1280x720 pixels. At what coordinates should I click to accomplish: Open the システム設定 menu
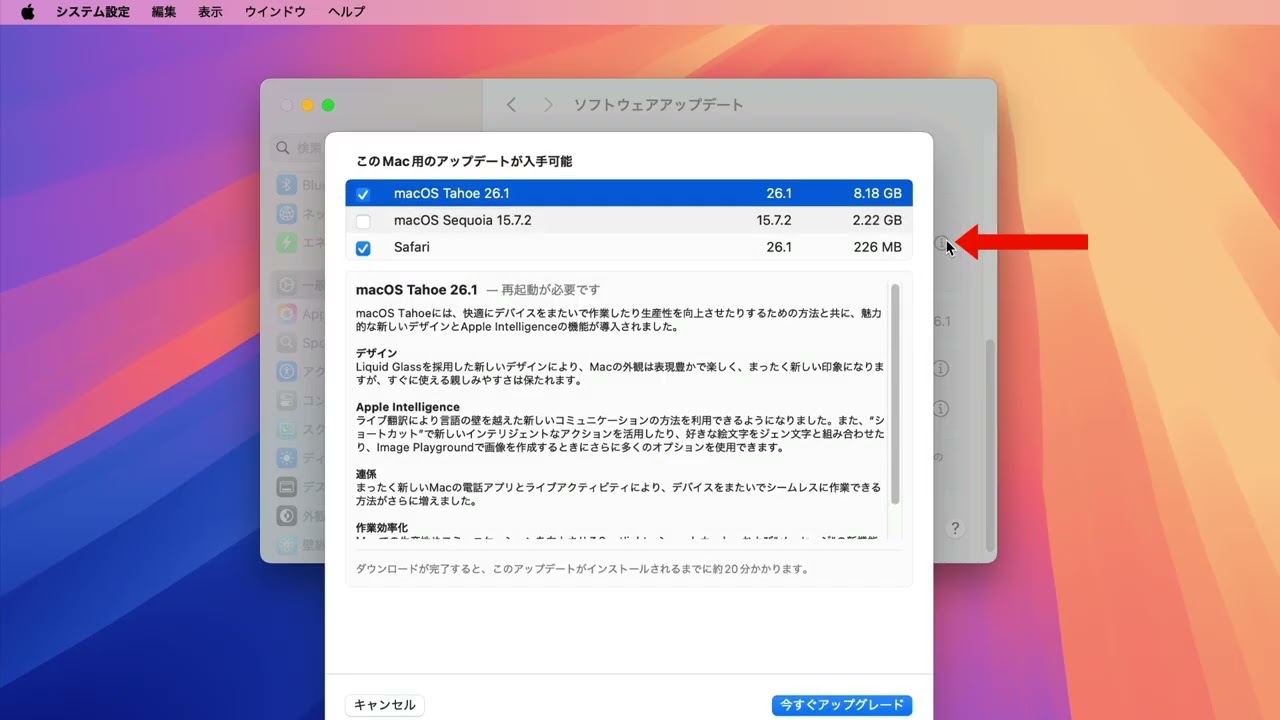click(93, 12)
